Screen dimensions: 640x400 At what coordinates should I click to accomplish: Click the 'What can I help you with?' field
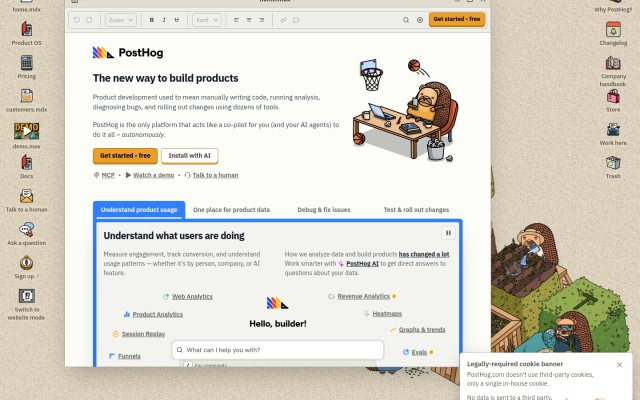(278, 350)
